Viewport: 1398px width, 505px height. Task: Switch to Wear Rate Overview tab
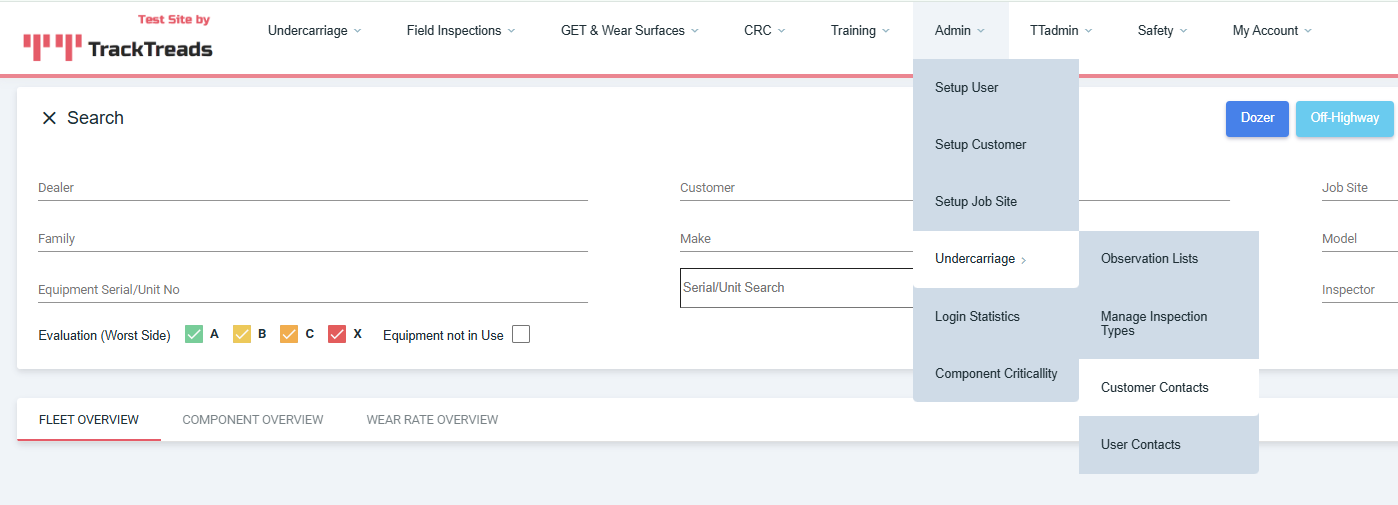[x=432, y=420]
